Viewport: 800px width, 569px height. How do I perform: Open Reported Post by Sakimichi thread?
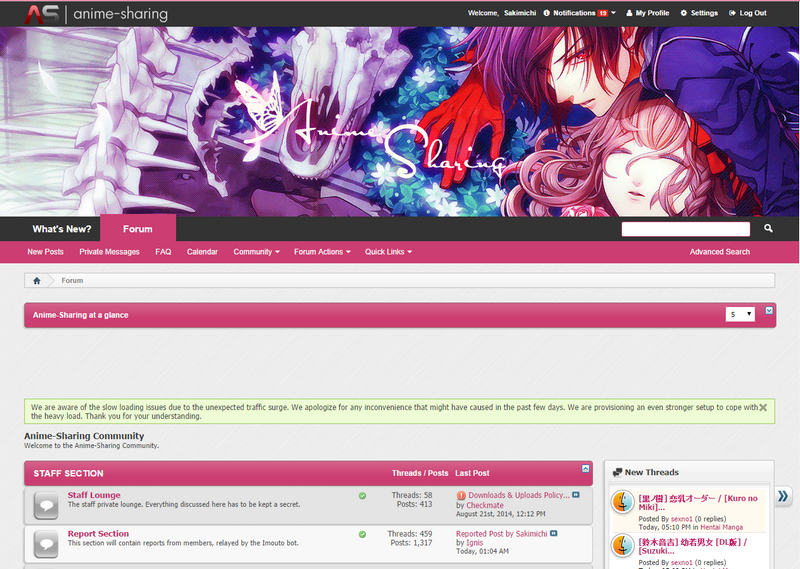pos(502,534)
